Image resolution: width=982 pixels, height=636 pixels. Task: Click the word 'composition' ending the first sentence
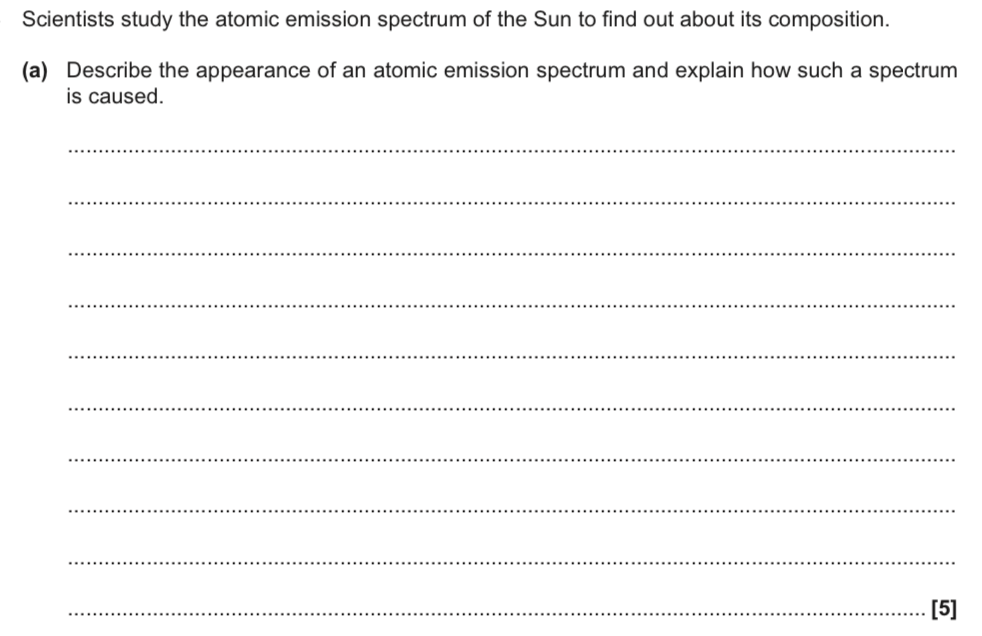pos(825,20)
